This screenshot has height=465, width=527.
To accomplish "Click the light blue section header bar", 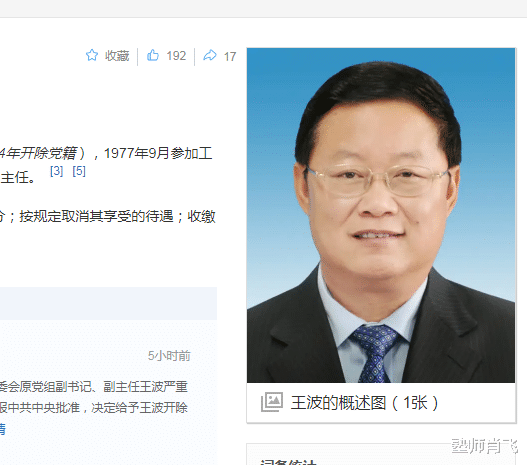I will (108, 303).
